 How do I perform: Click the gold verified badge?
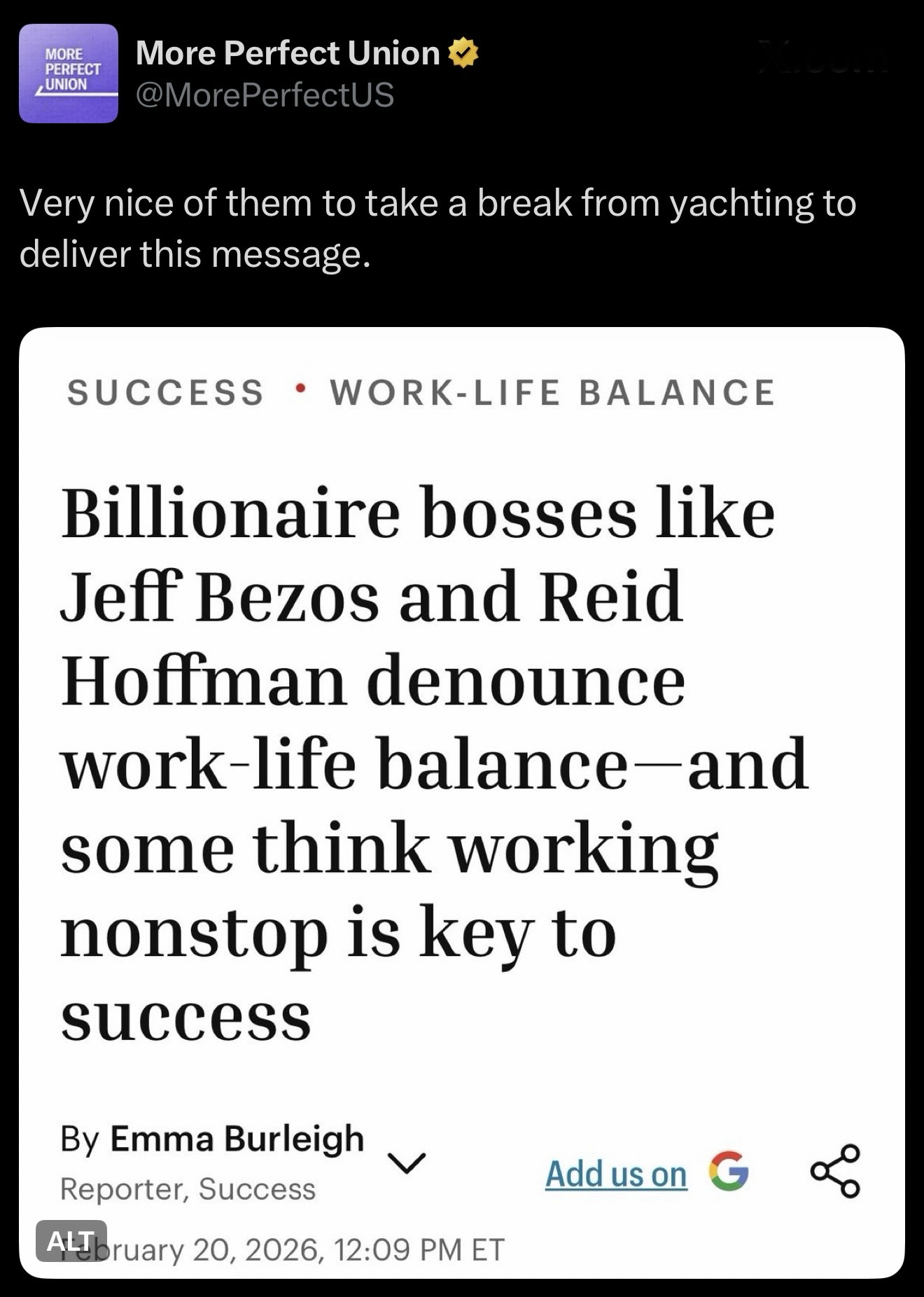coord(463,53)
